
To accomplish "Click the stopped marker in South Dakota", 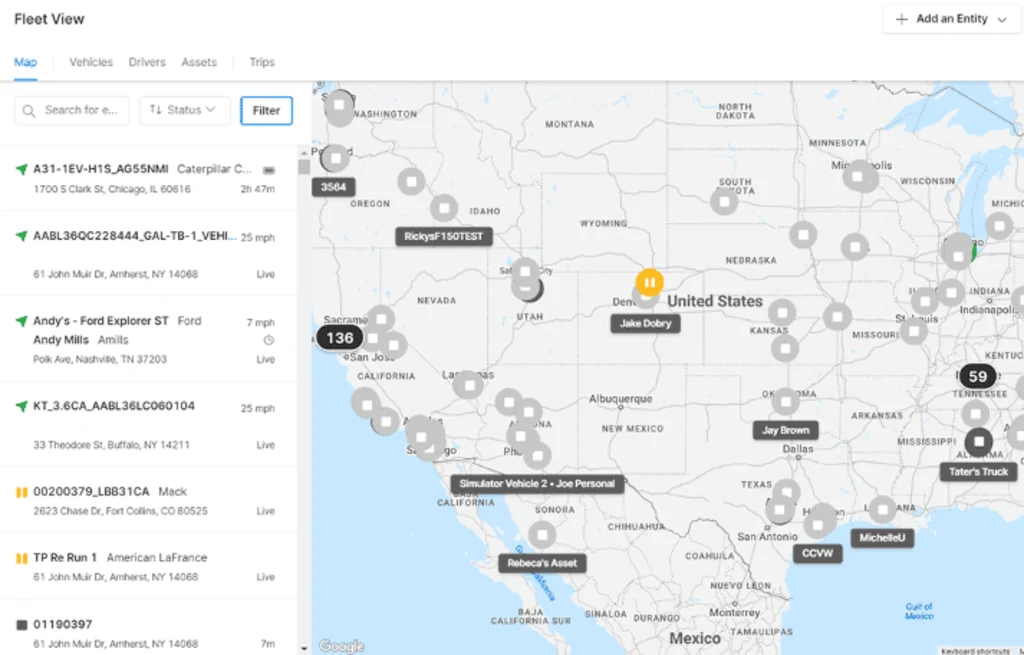I will [724, 201].
